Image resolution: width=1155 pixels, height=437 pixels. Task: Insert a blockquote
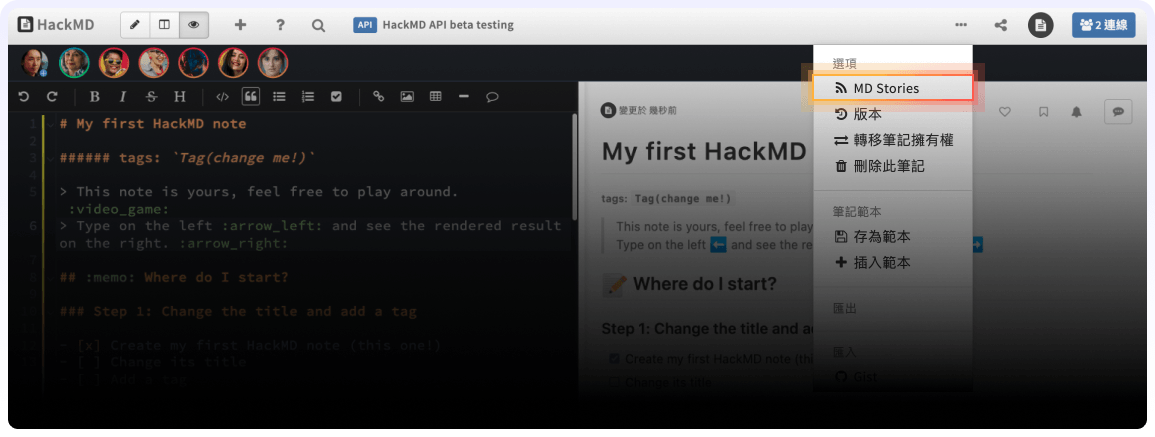[x=250, y=96]
